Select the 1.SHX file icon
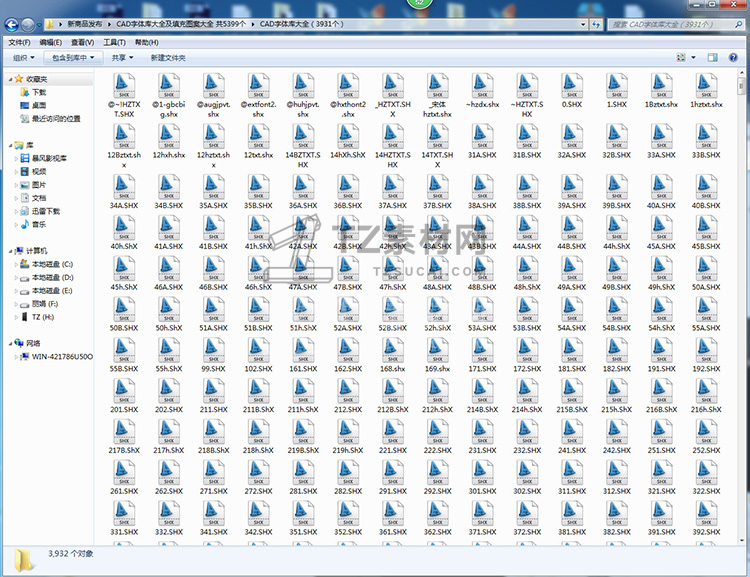This screenshot has width=750, height=577. [616, 88]
